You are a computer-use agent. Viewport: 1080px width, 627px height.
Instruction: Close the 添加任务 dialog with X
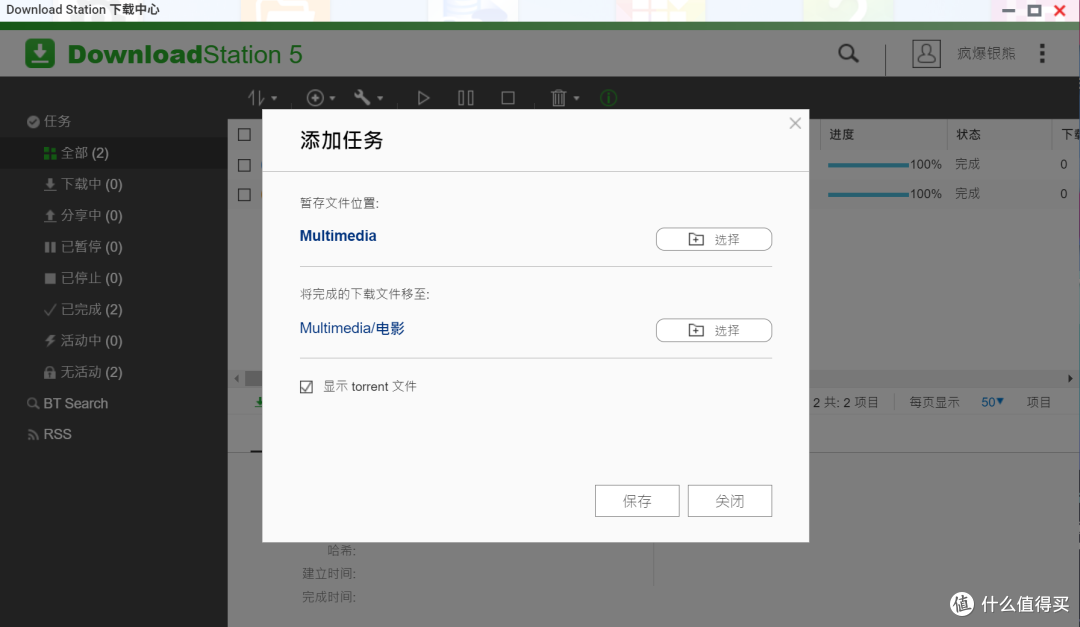pyautogui.click(x=795, y=123)
